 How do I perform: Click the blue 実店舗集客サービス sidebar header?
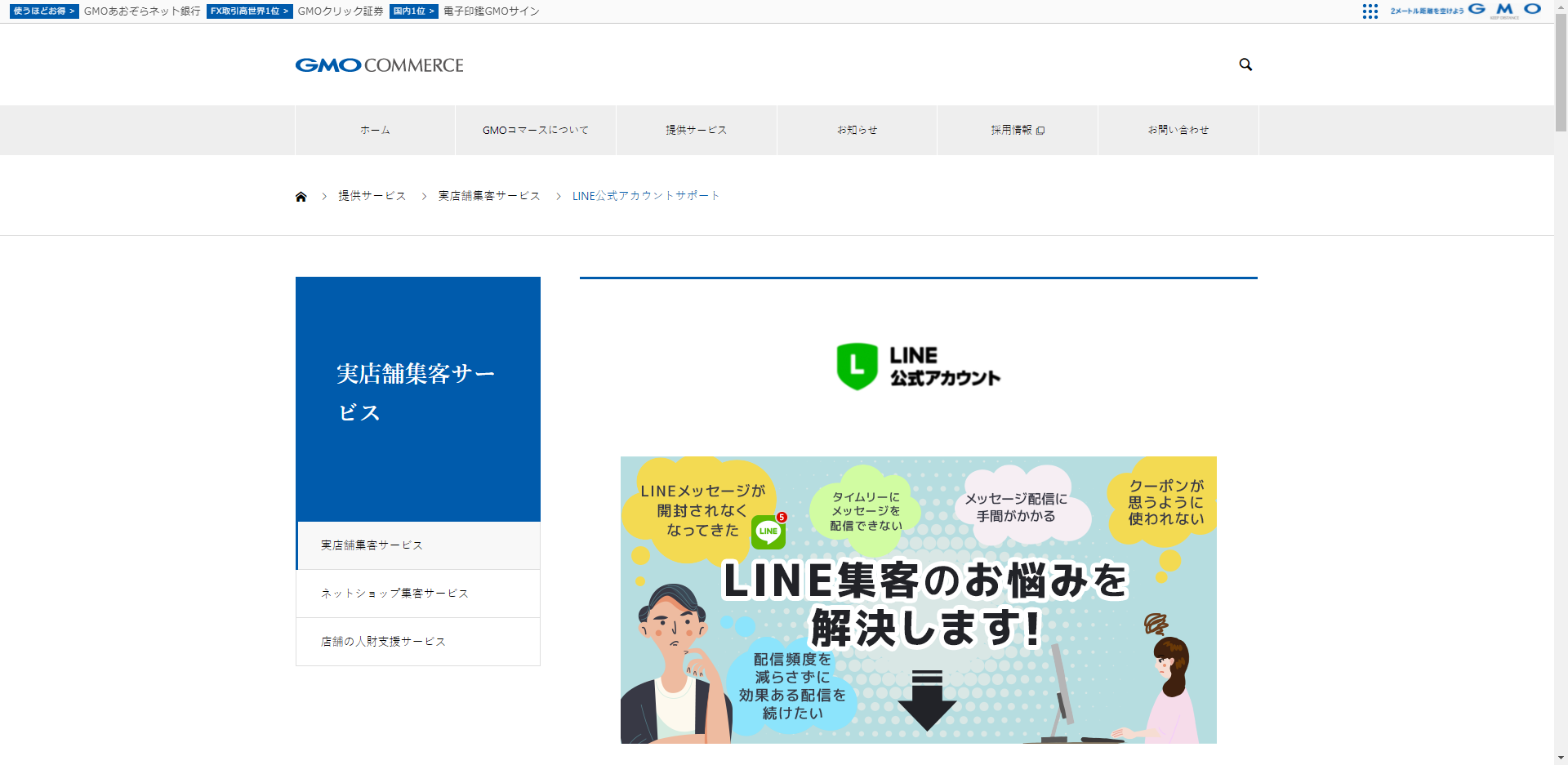tap(418, 399)
